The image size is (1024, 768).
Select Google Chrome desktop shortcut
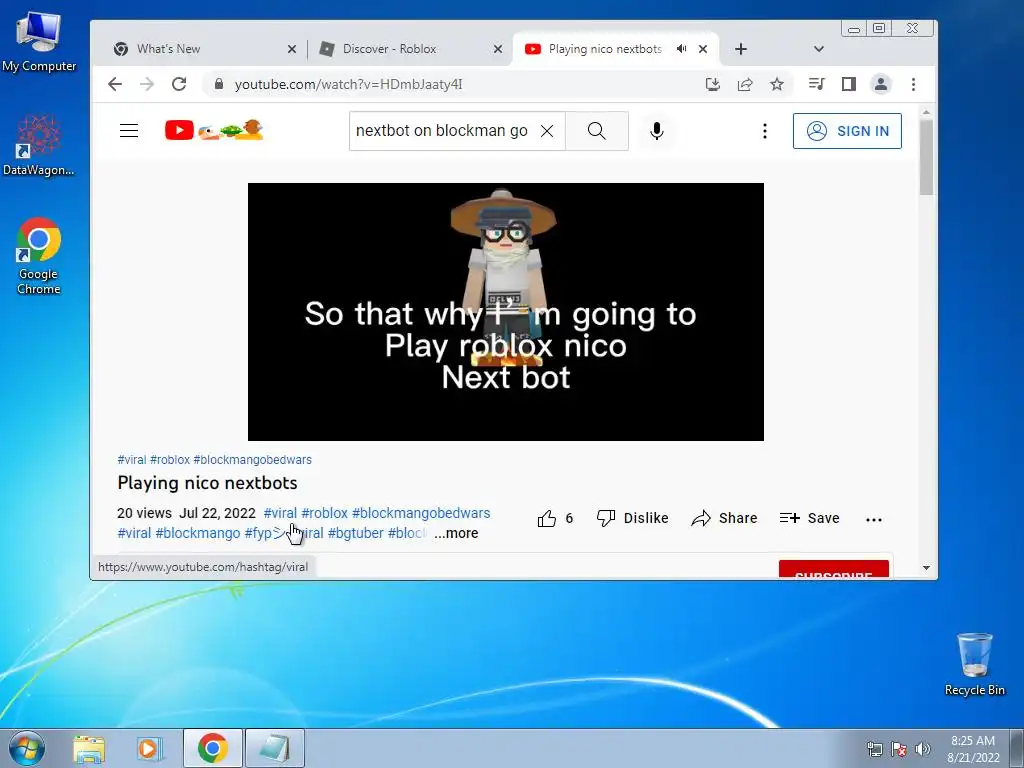39,256
